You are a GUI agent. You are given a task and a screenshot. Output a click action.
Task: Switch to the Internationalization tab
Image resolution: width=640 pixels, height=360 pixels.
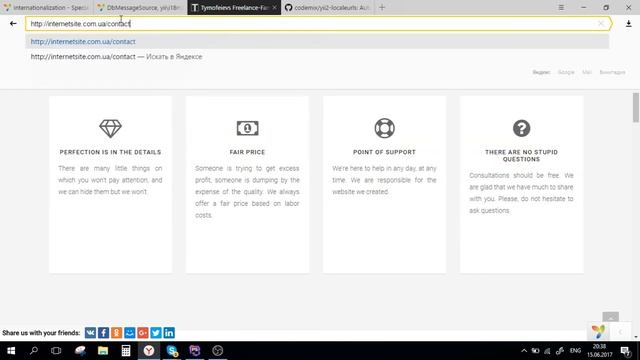tap(47, 7)
